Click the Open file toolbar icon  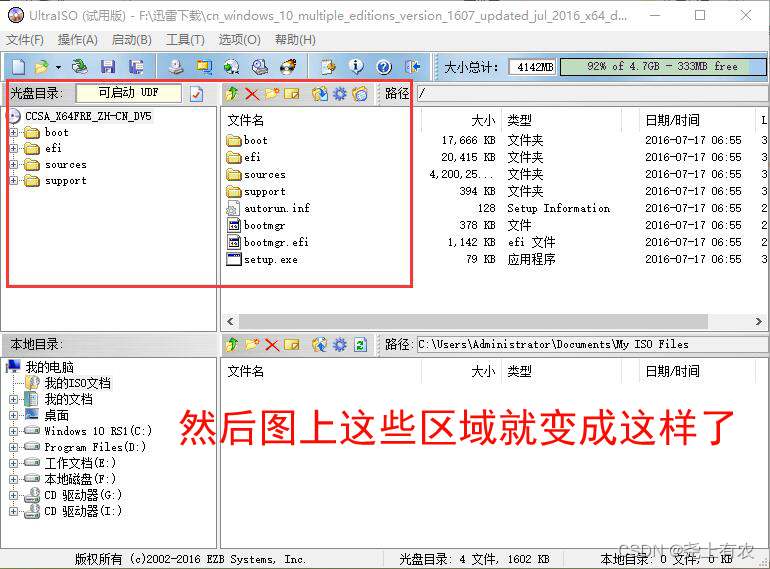pyautogui.click(x=42, y=66)
